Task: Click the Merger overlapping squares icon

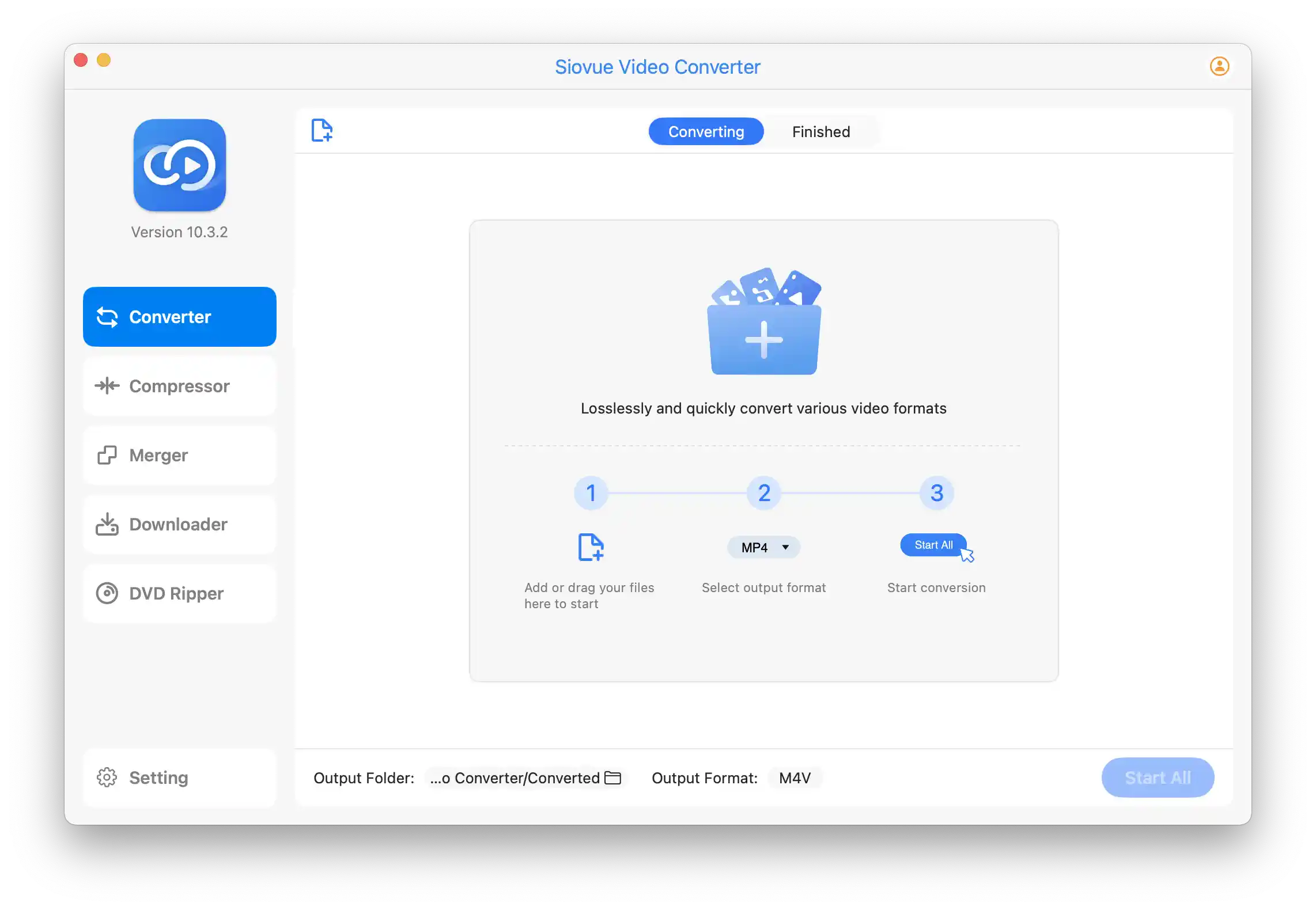Action: tap(107, 455)
